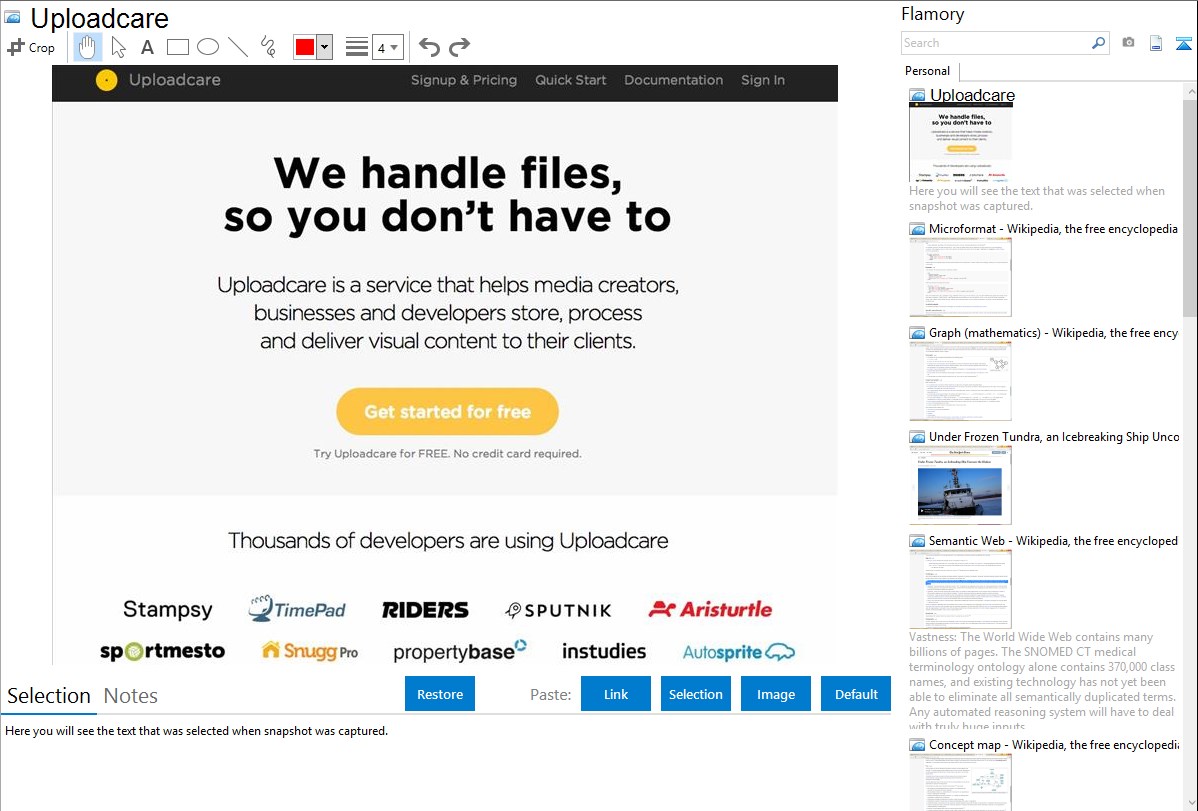
Task: Click the document page icon
Action: coord(1156,43)
